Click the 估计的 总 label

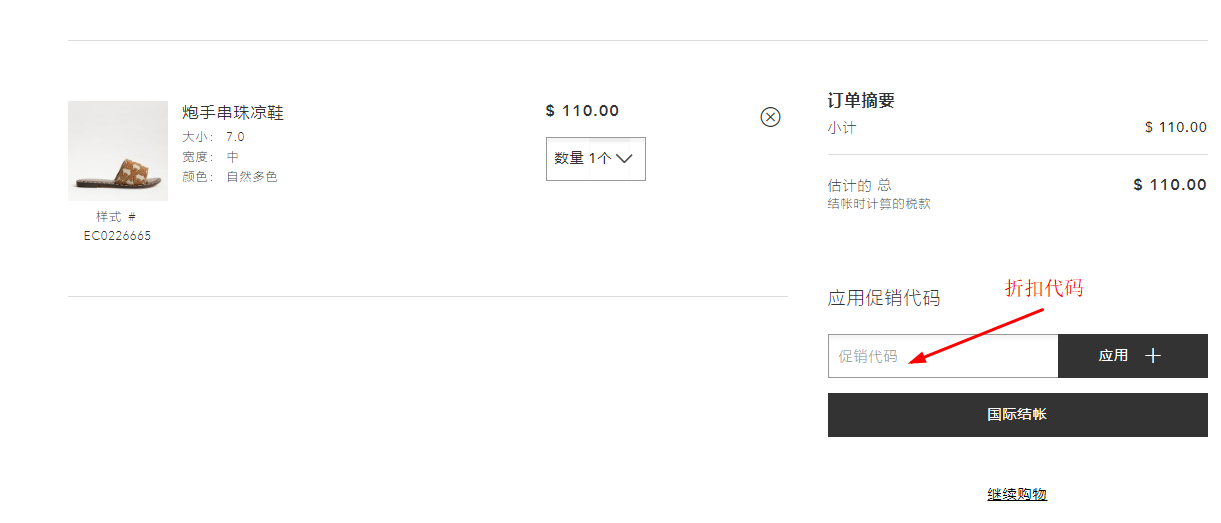tap(859, 185)
